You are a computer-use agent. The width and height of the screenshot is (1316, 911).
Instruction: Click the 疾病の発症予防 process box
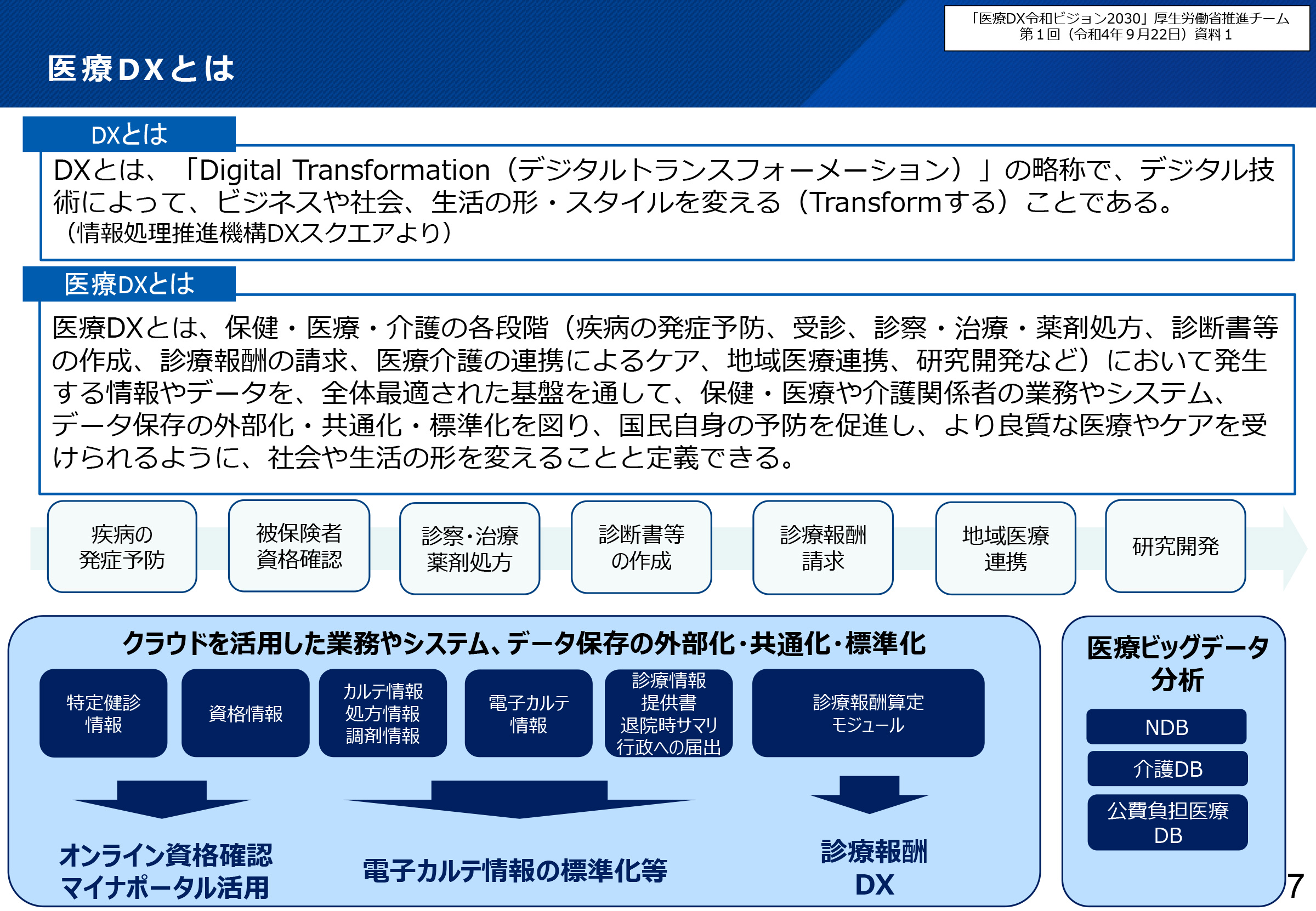[x=122, y=547]
